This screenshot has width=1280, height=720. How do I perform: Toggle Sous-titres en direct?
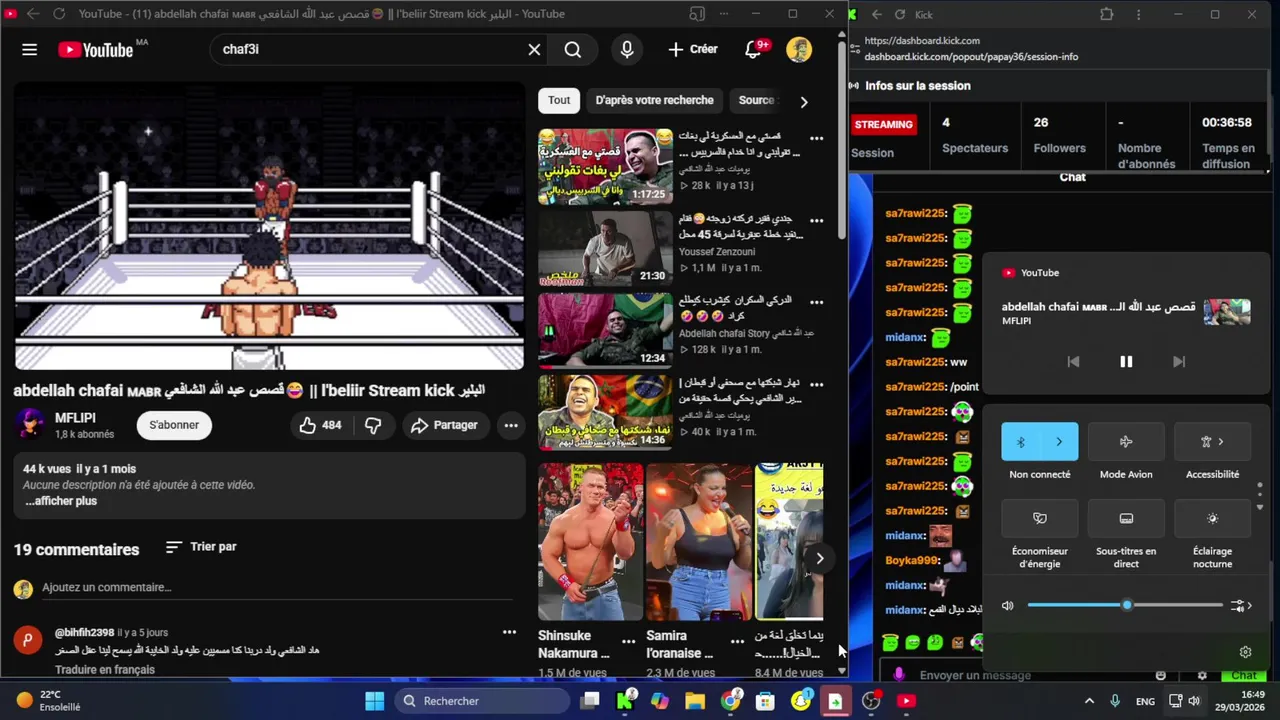click(1126, 518)
